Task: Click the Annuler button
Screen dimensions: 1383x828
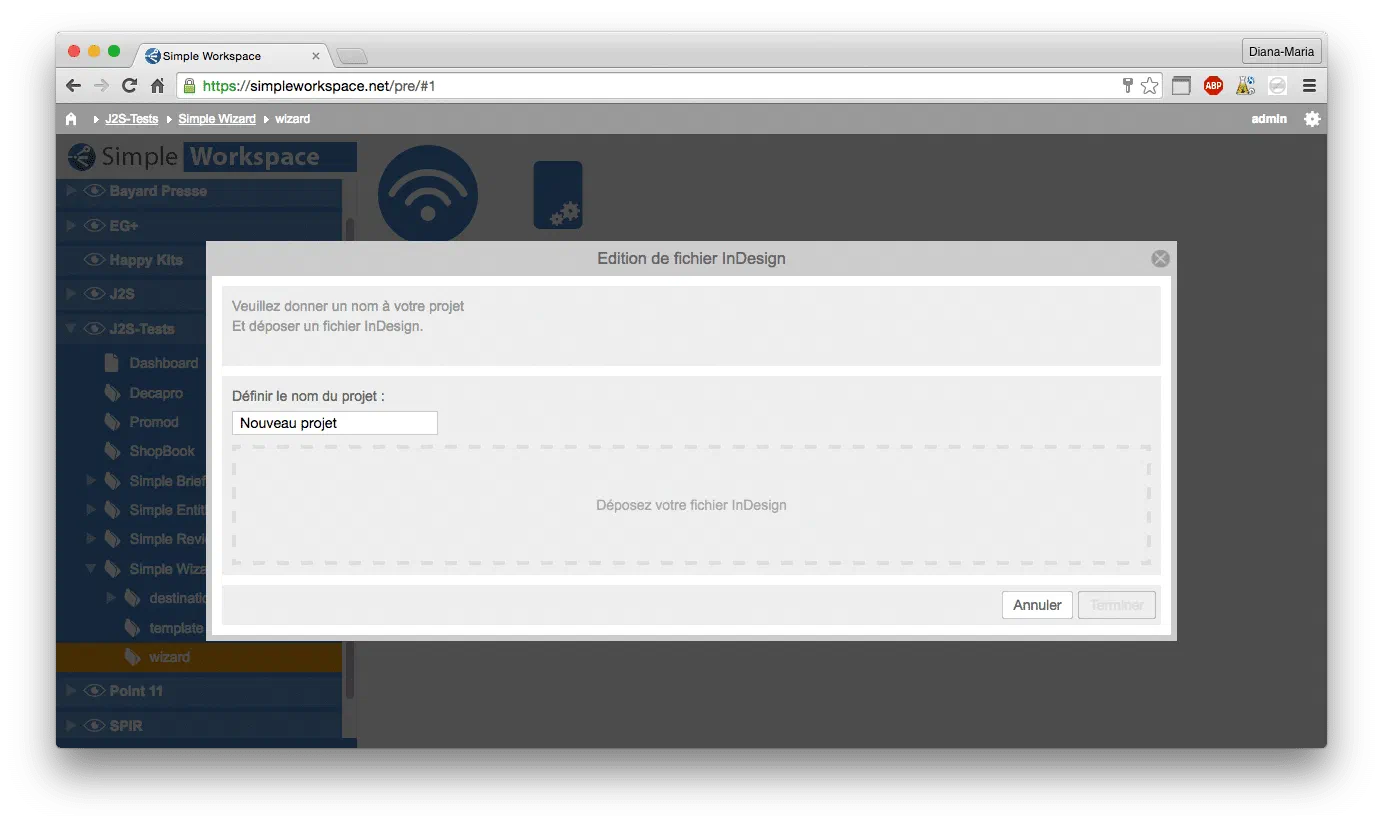Action: click(1037, 605)
